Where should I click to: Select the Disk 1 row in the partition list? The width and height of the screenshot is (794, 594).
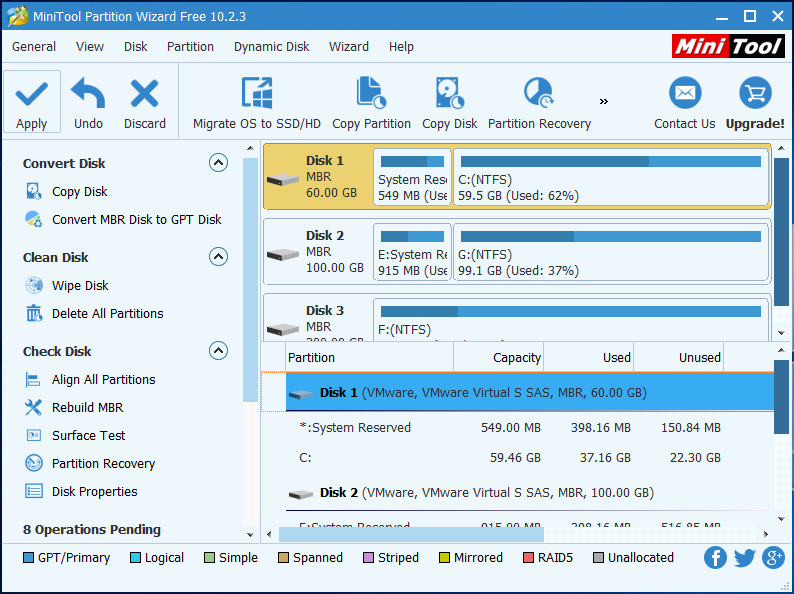pos(530,392)
